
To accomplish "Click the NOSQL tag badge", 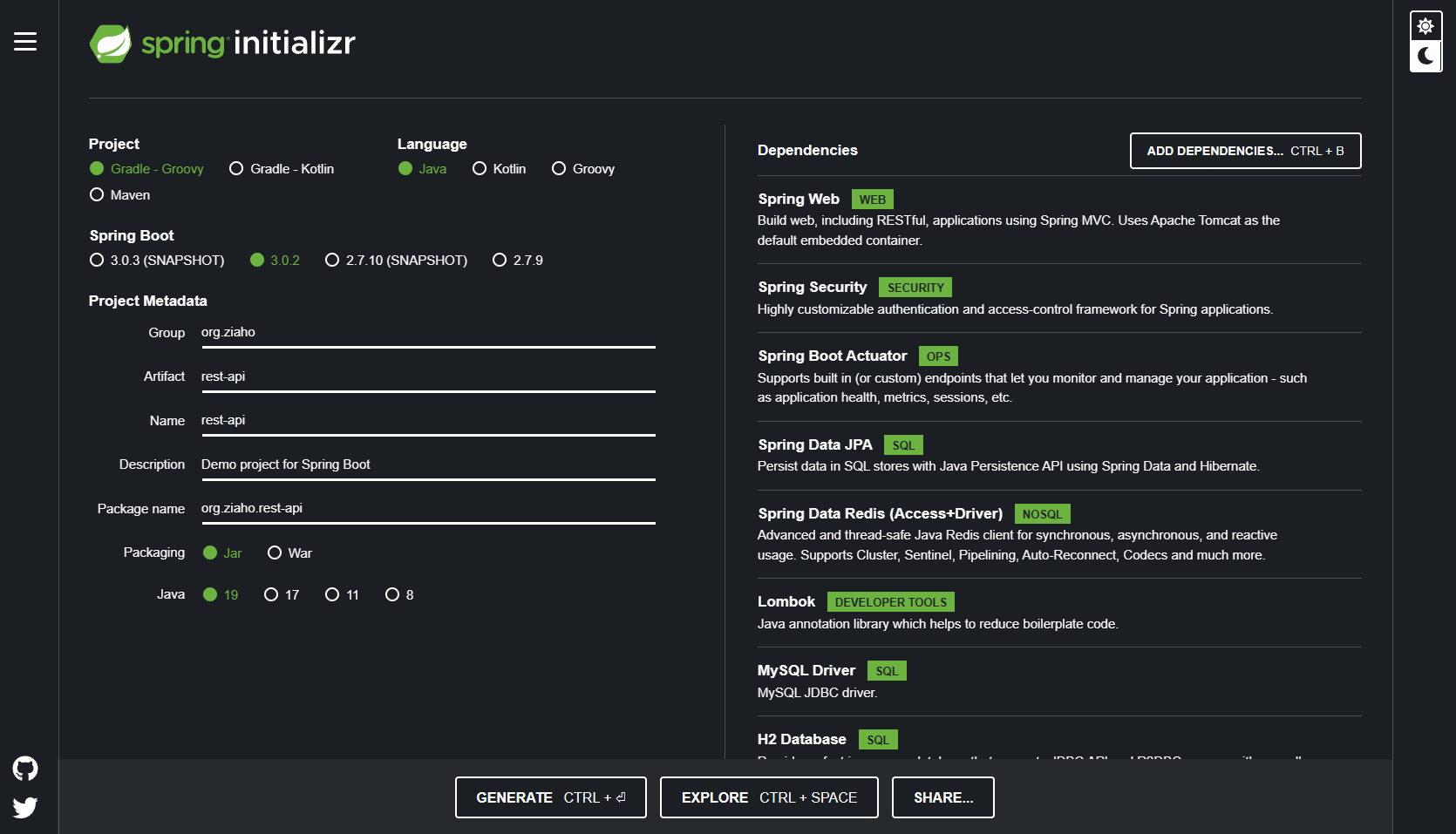I will tap(1043, 514).
